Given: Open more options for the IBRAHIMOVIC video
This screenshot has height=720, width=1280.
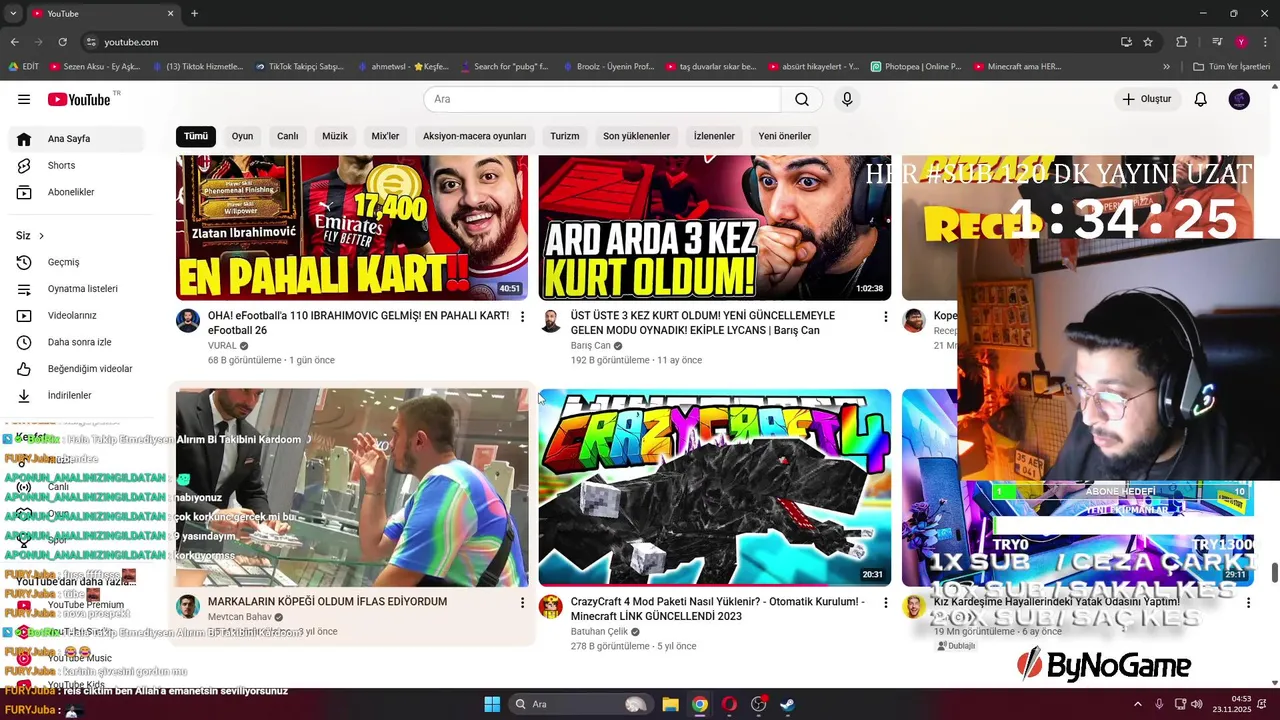Looking at the screenshot, I should click(x=522, y=317).
